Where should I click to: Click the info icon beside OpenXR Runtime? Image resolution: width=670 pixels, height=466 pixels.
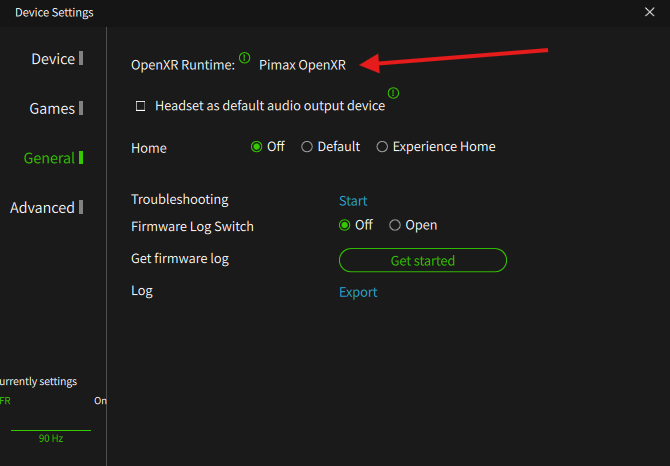coord(245,58)
